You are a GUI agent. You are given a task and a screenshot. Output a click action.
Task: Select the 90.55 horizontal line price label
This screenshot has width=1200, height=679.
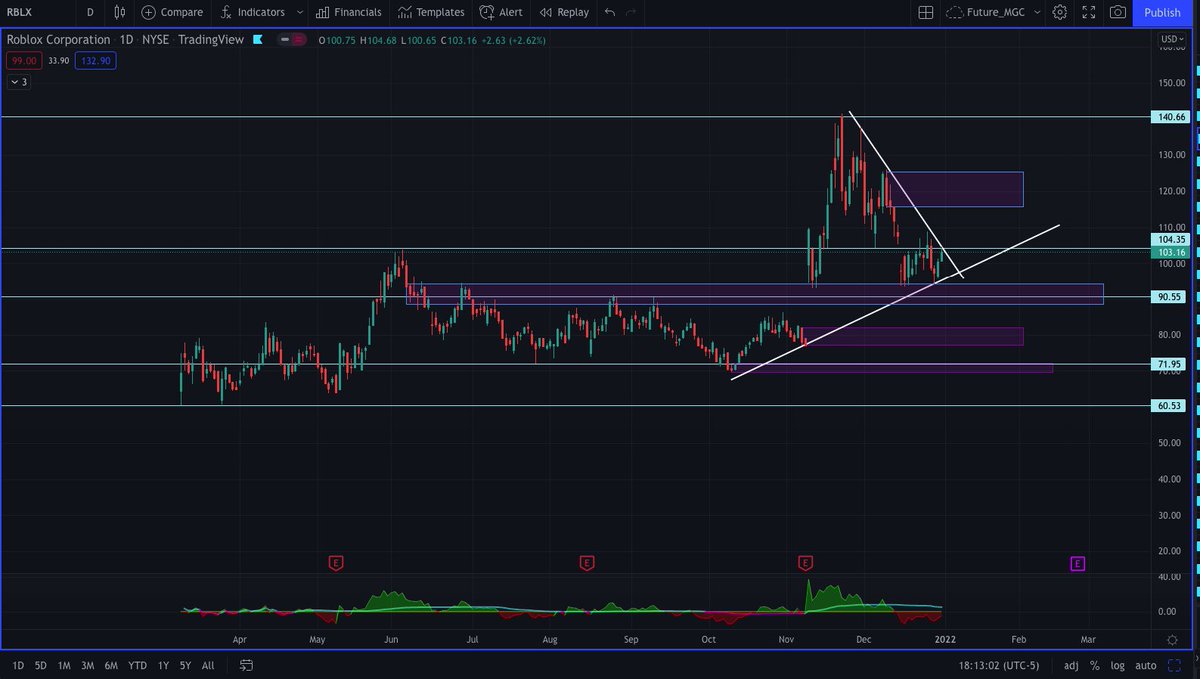pos(1171,297)
